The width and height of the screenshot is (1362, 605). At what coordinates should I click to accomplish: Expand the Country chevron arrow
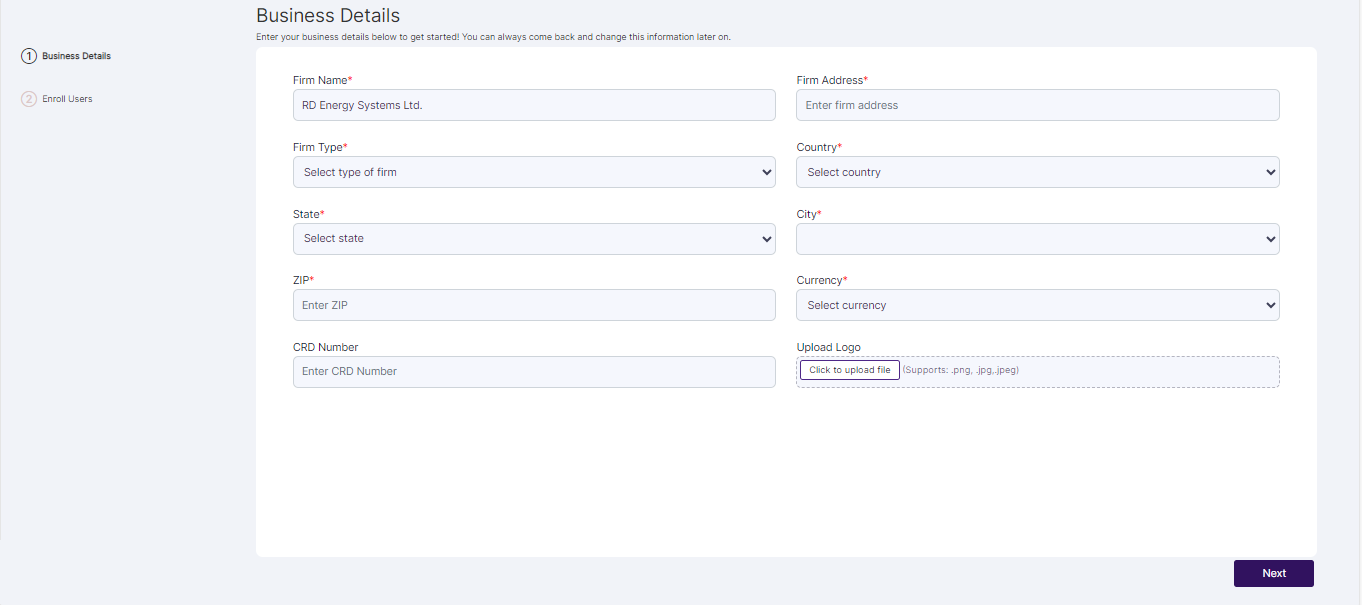click(x=1268, y=171)
